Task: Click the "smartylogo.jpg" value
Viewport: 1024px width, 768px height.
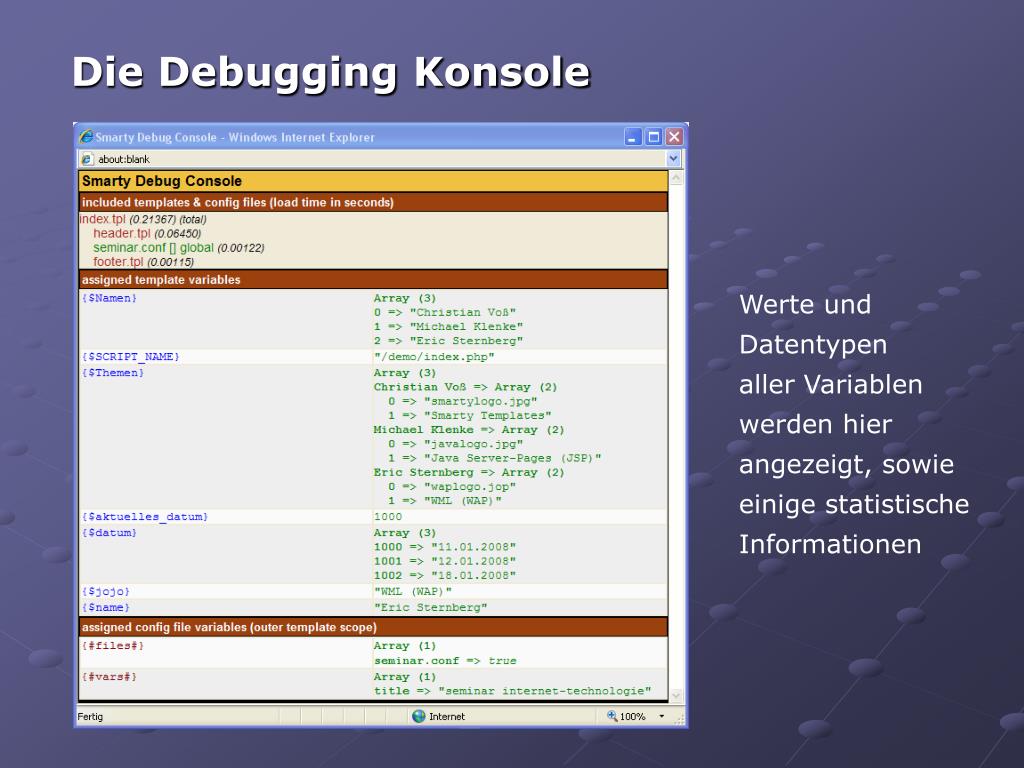Action: point(481,401)
